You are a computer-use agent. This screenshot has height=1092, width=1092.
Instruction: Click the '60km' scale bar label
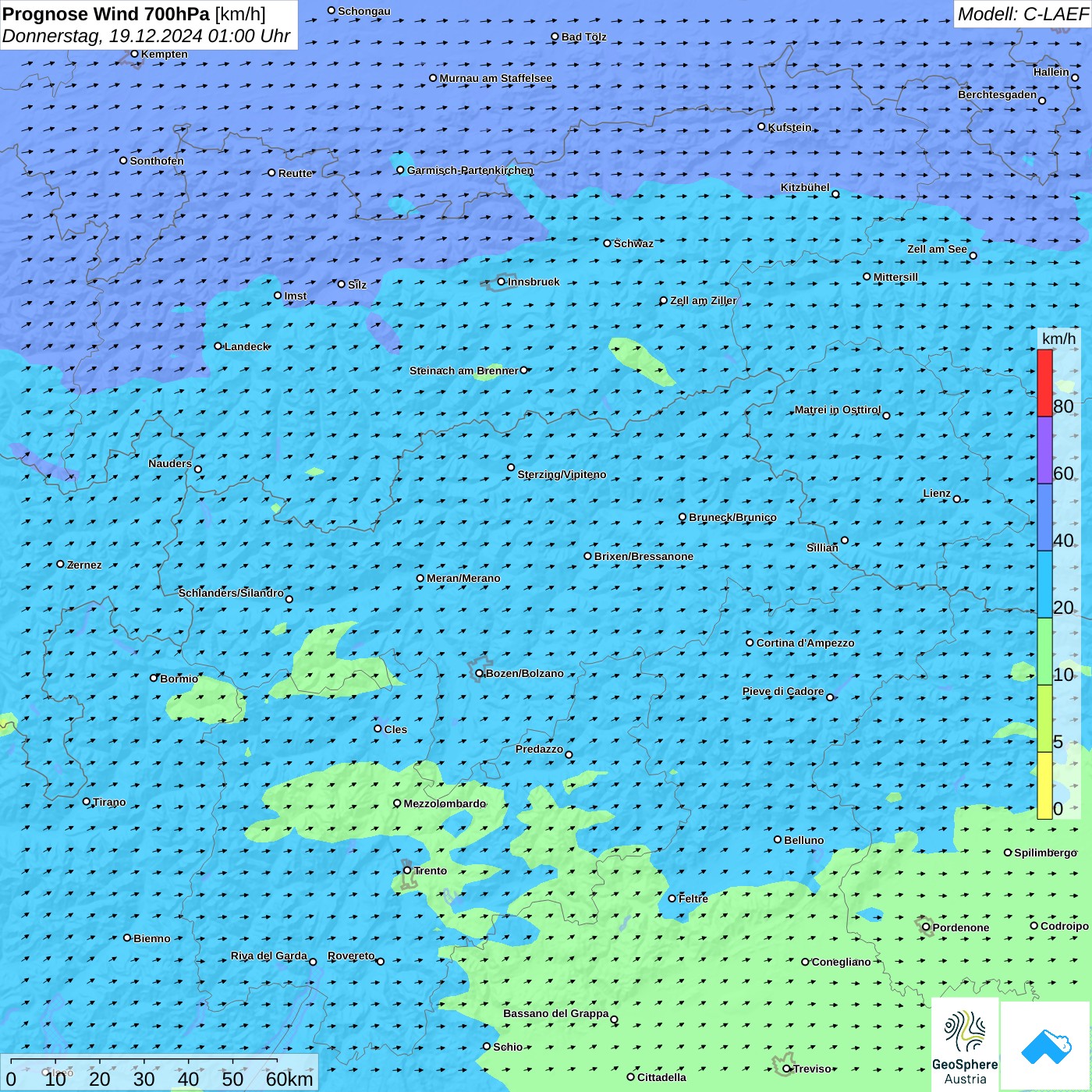coord(289,1079)
